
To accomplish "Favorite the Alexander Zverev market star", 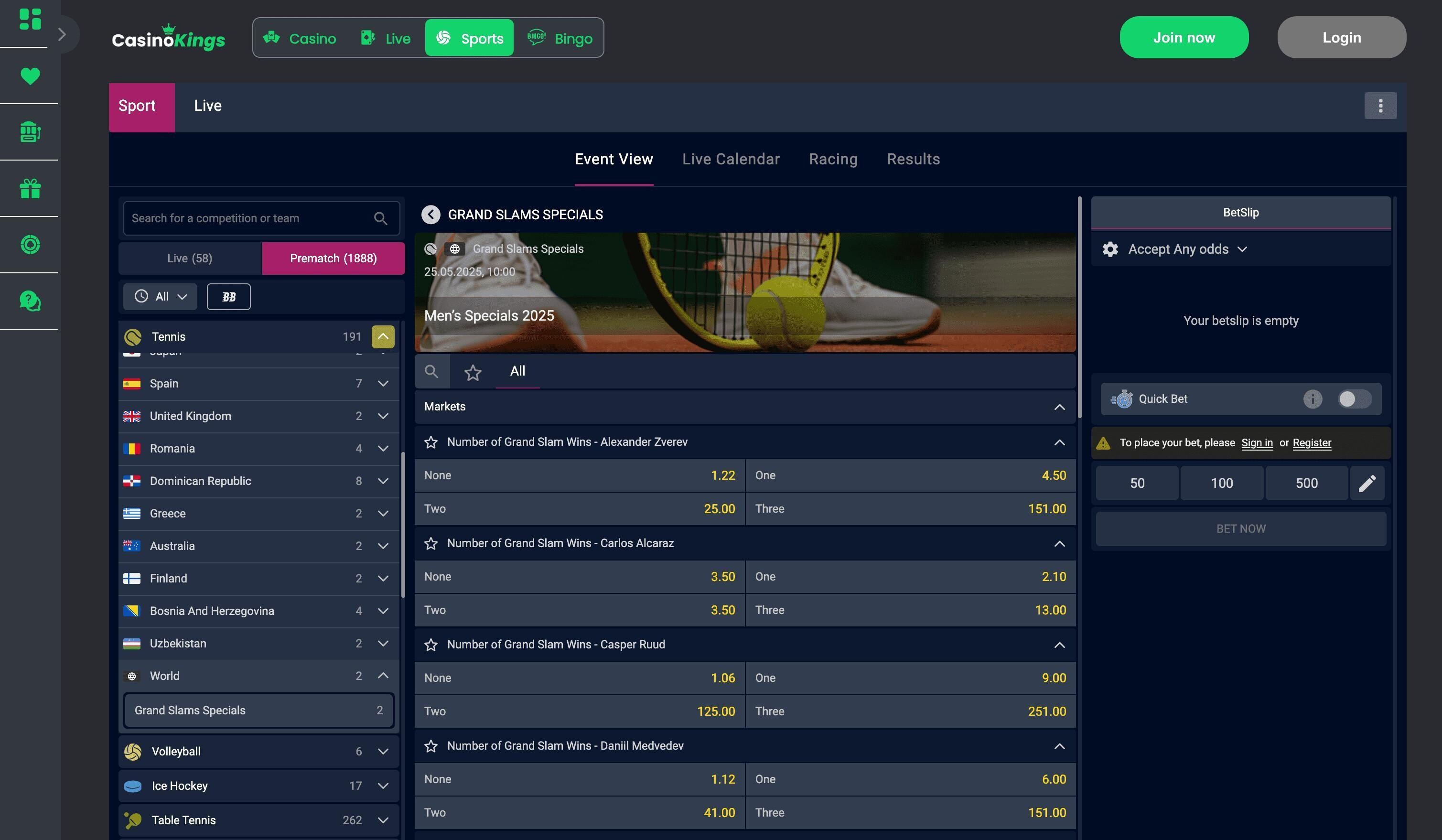I will tap(431, 442).
